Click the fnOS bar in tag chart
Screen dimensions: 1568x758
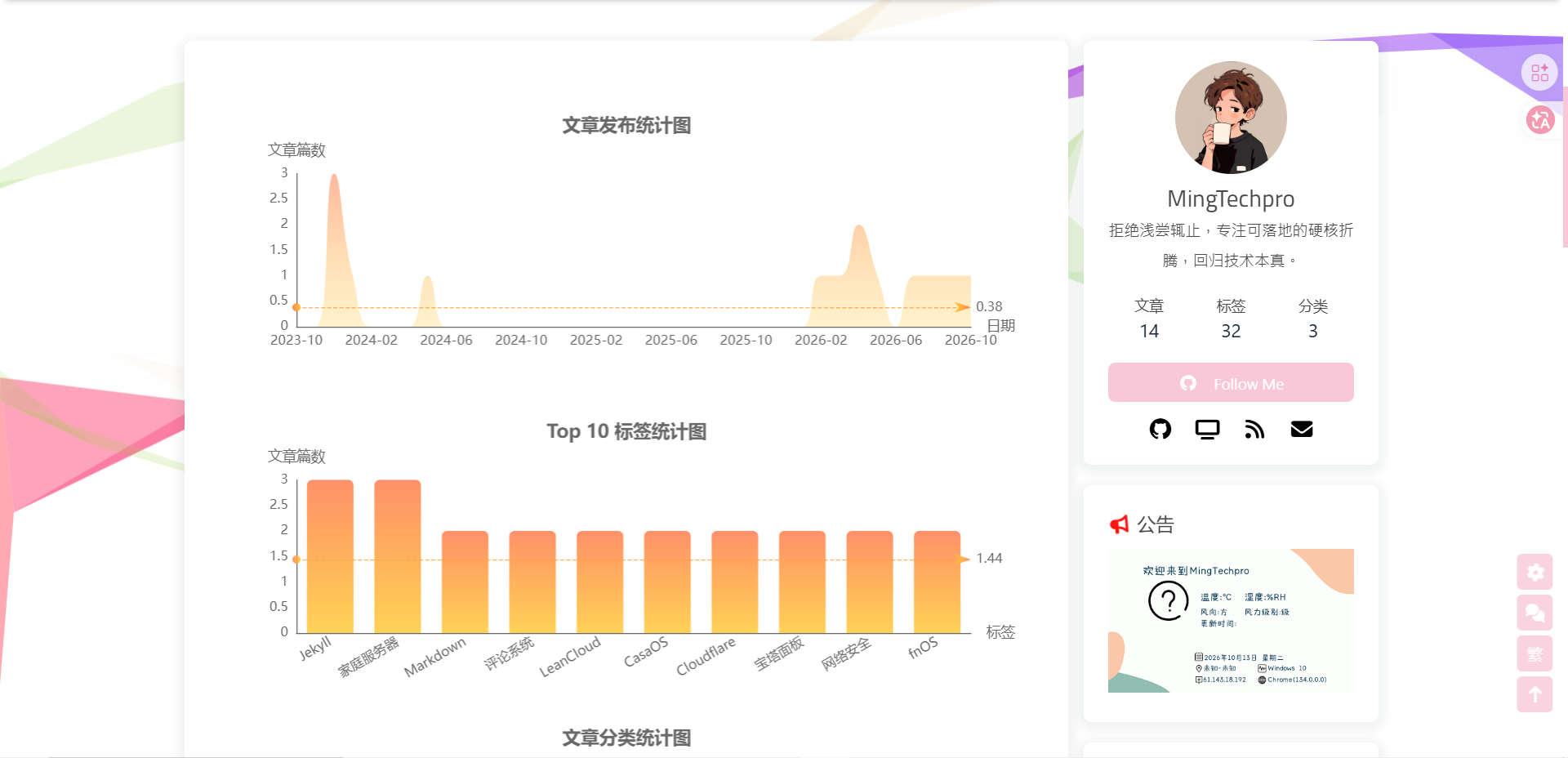point(937,582)
